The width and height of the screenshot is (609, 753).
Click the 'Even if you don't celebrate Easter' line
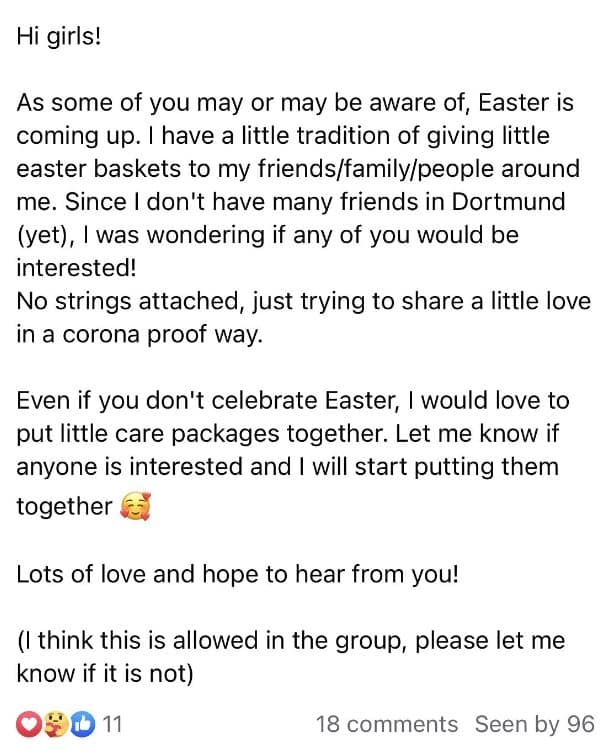point(292,402)
